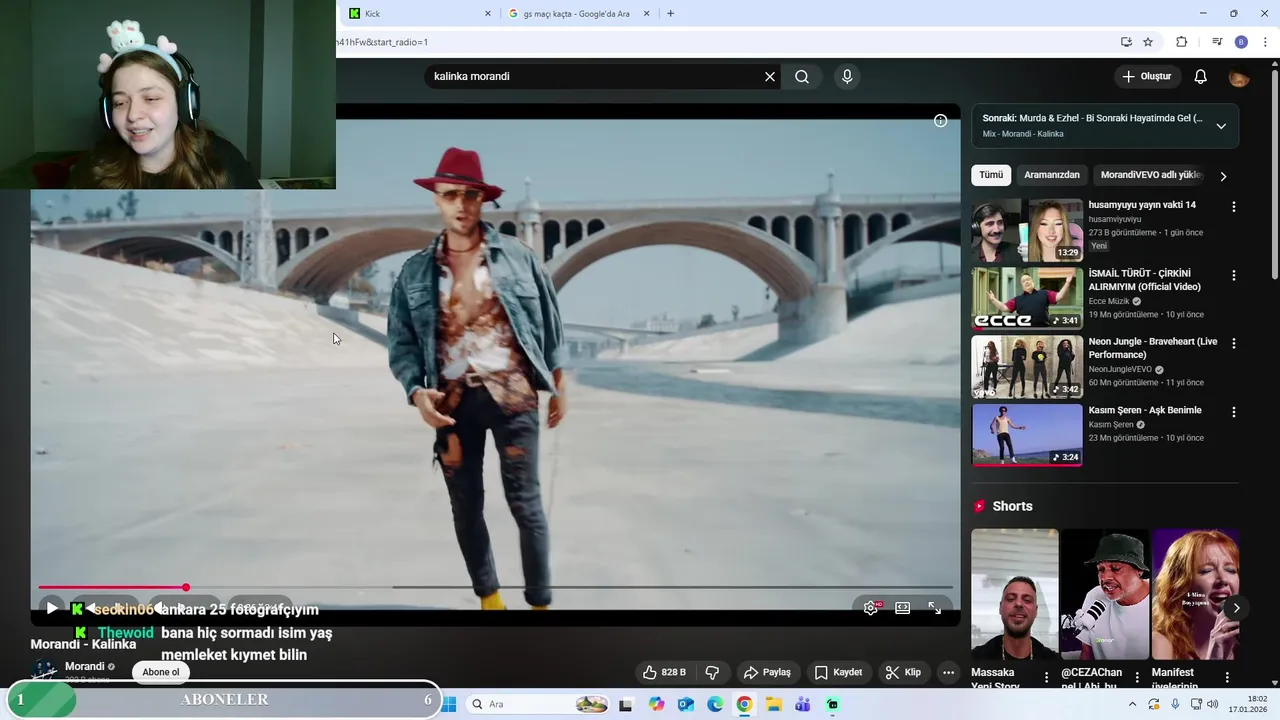Screen dimensions: 1280x720
Task: Open Kasım Şeren Aşk Benimle thumbnail
Action: (1027, 434)
